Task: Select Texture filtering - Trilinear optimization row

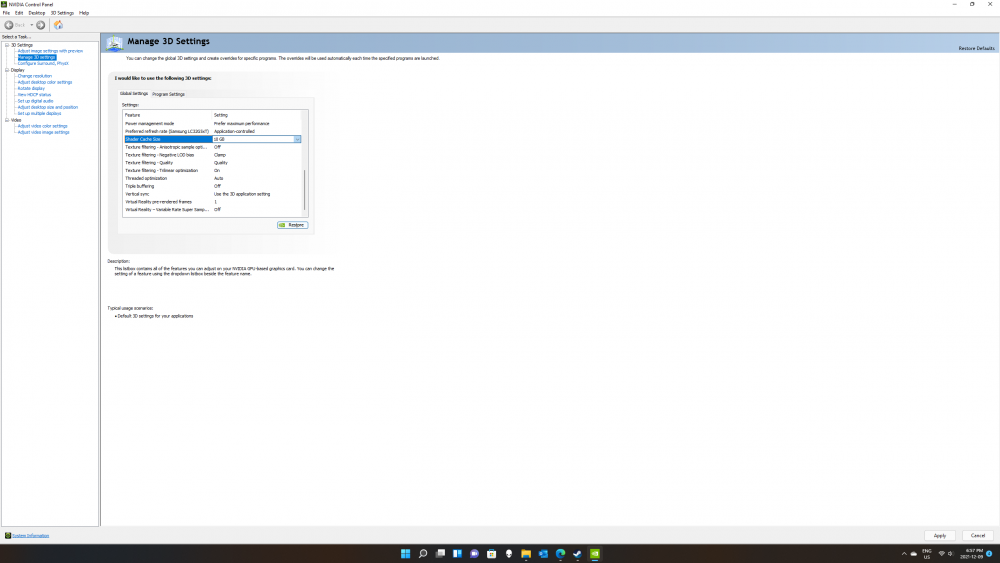Action: (x=213, y=170)
